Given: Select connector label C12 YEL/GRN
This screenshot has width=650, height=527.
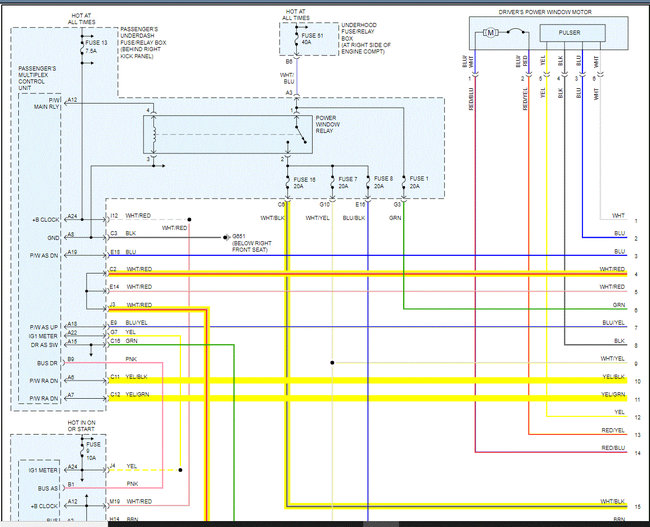Looking at the screenshot, I should click(x=130, y=394).
